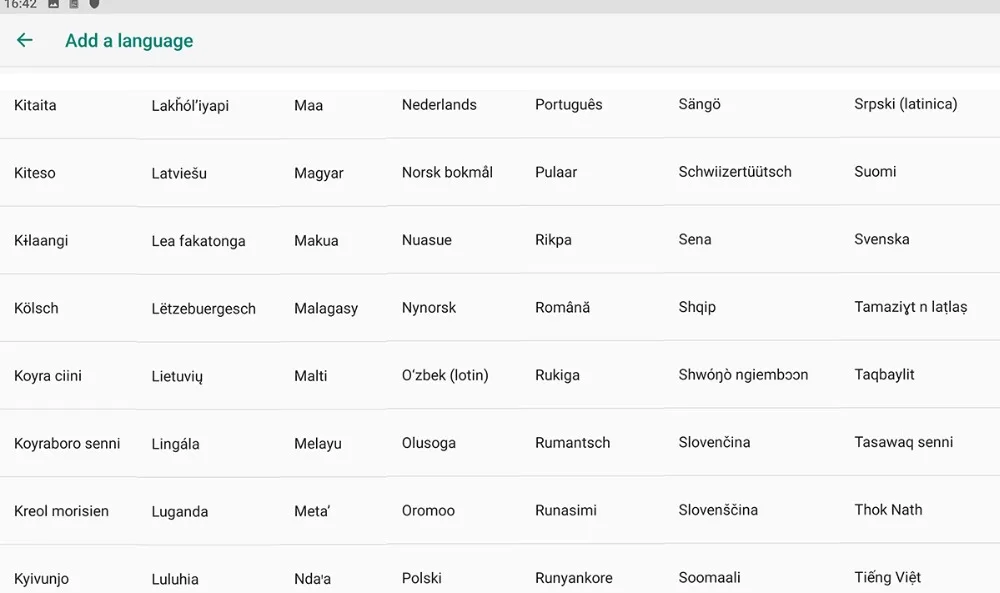
Task: Select Tiếng Việt language
Action: tap(887, 577)
